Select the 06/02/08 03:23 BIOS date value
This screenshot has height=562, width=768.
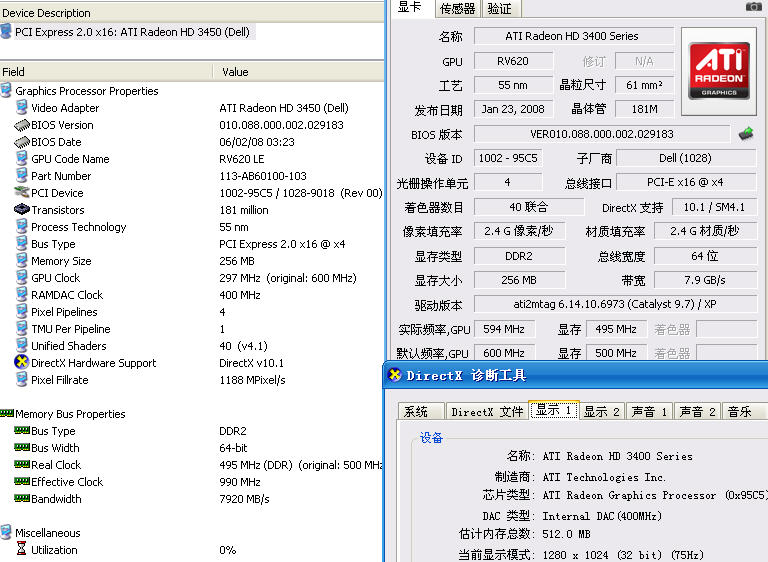coord(257,142)
